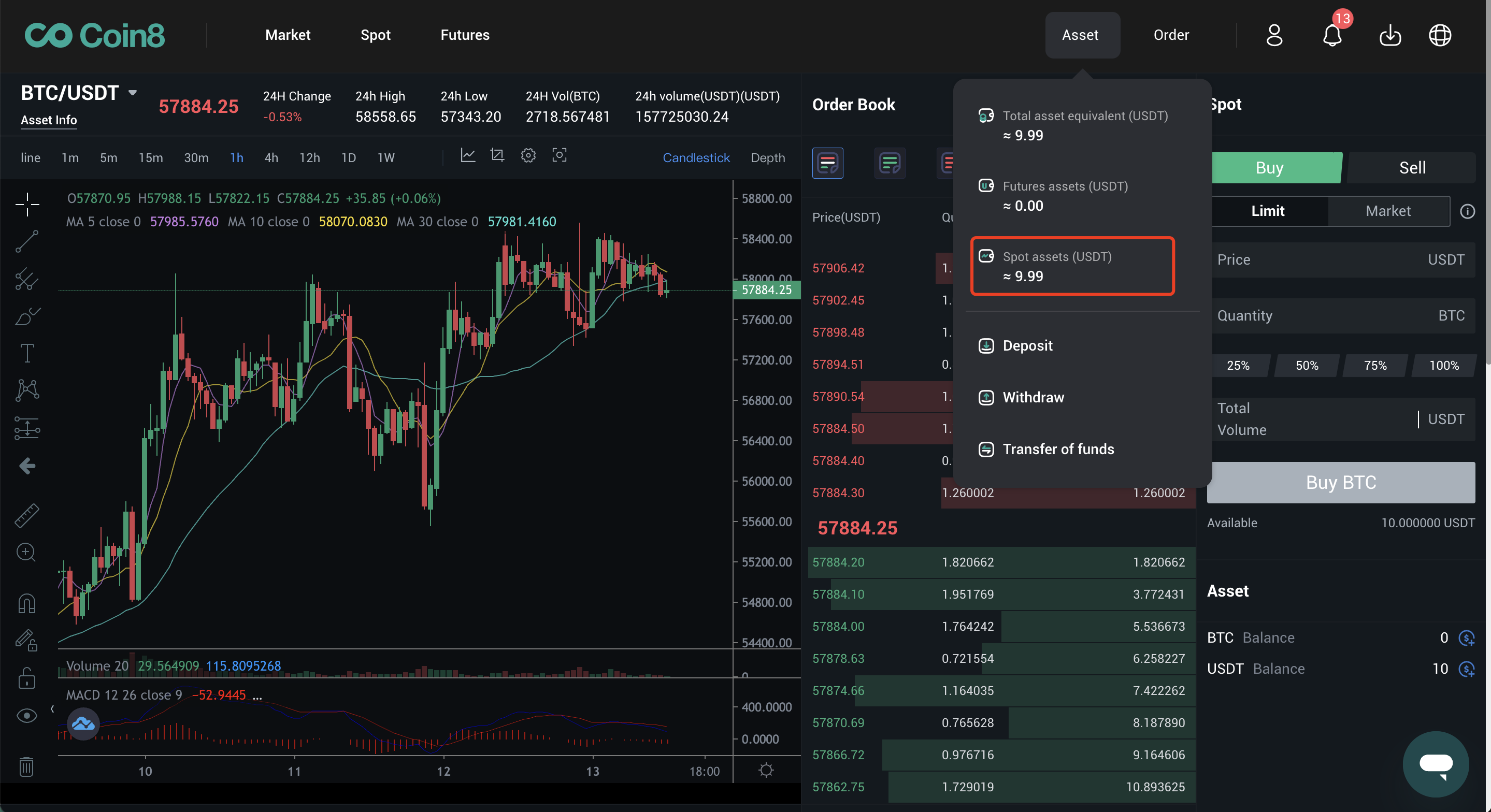Switch to the Depth chart tab

coord(767,157)
